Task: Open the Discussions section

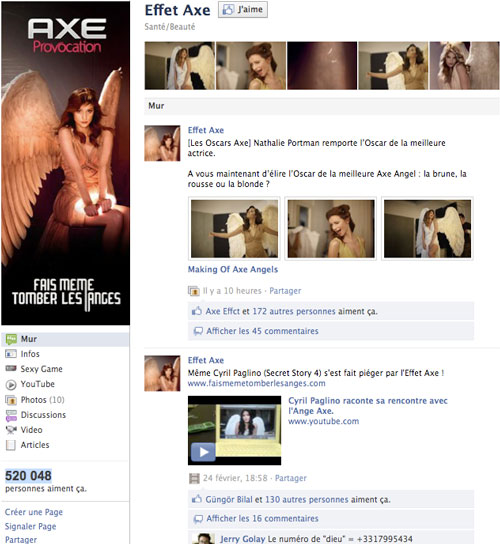Action: coord(43,415)
